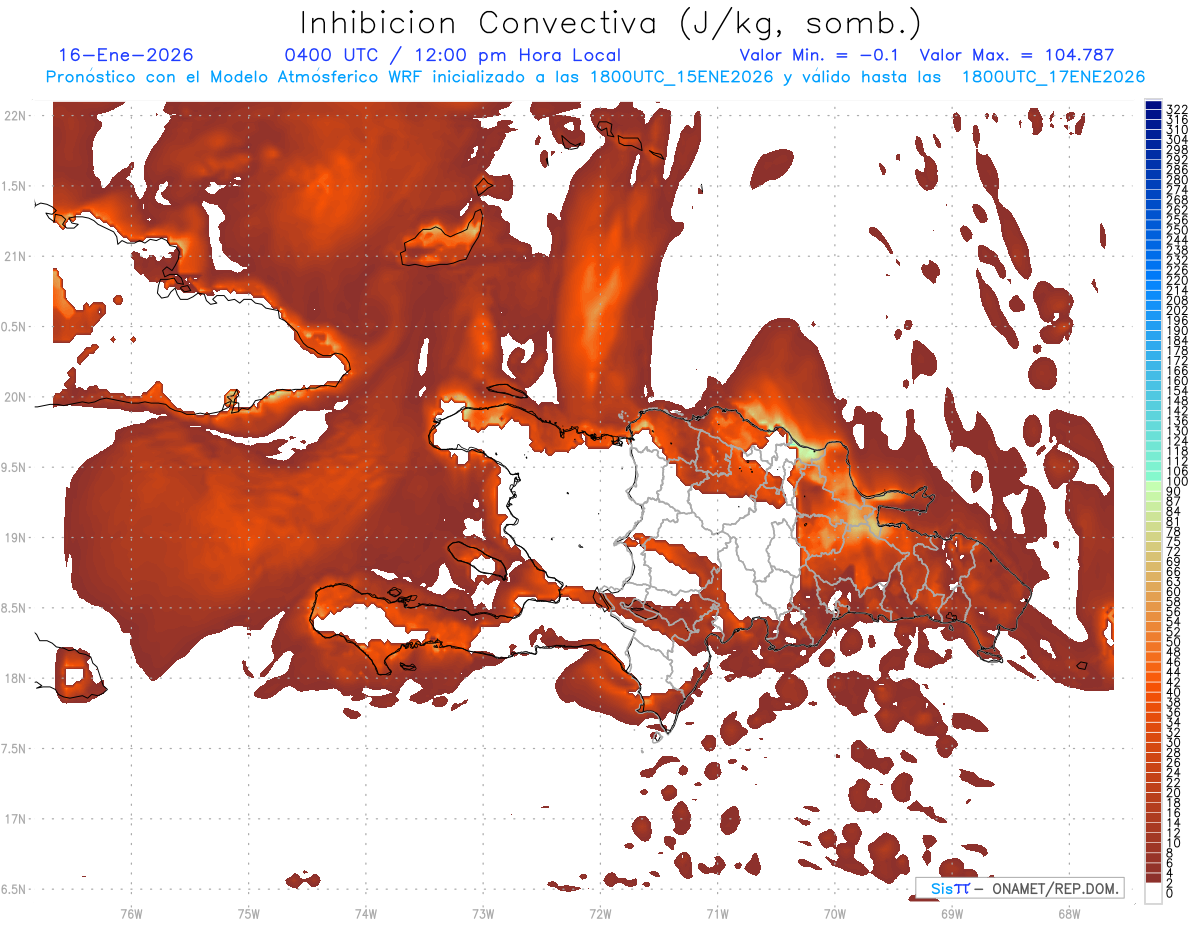Click the "0400 UTC / 12:00 pm Hora Local" time text
The width and height of the screenshot is (1200, 927).
pyautogui.click(x=453, y=56)
